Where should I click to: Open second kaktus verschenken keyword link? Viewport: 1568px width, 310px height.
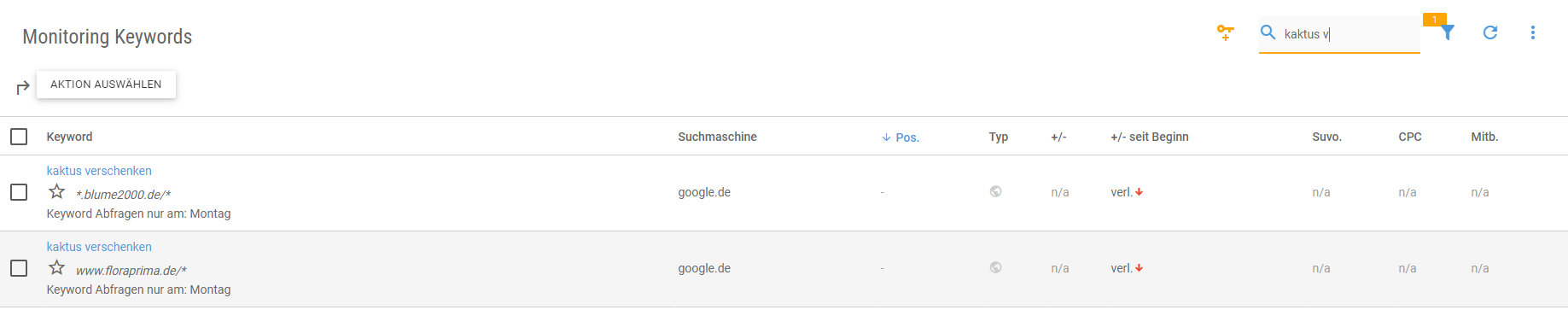click(x=99, y=247)
